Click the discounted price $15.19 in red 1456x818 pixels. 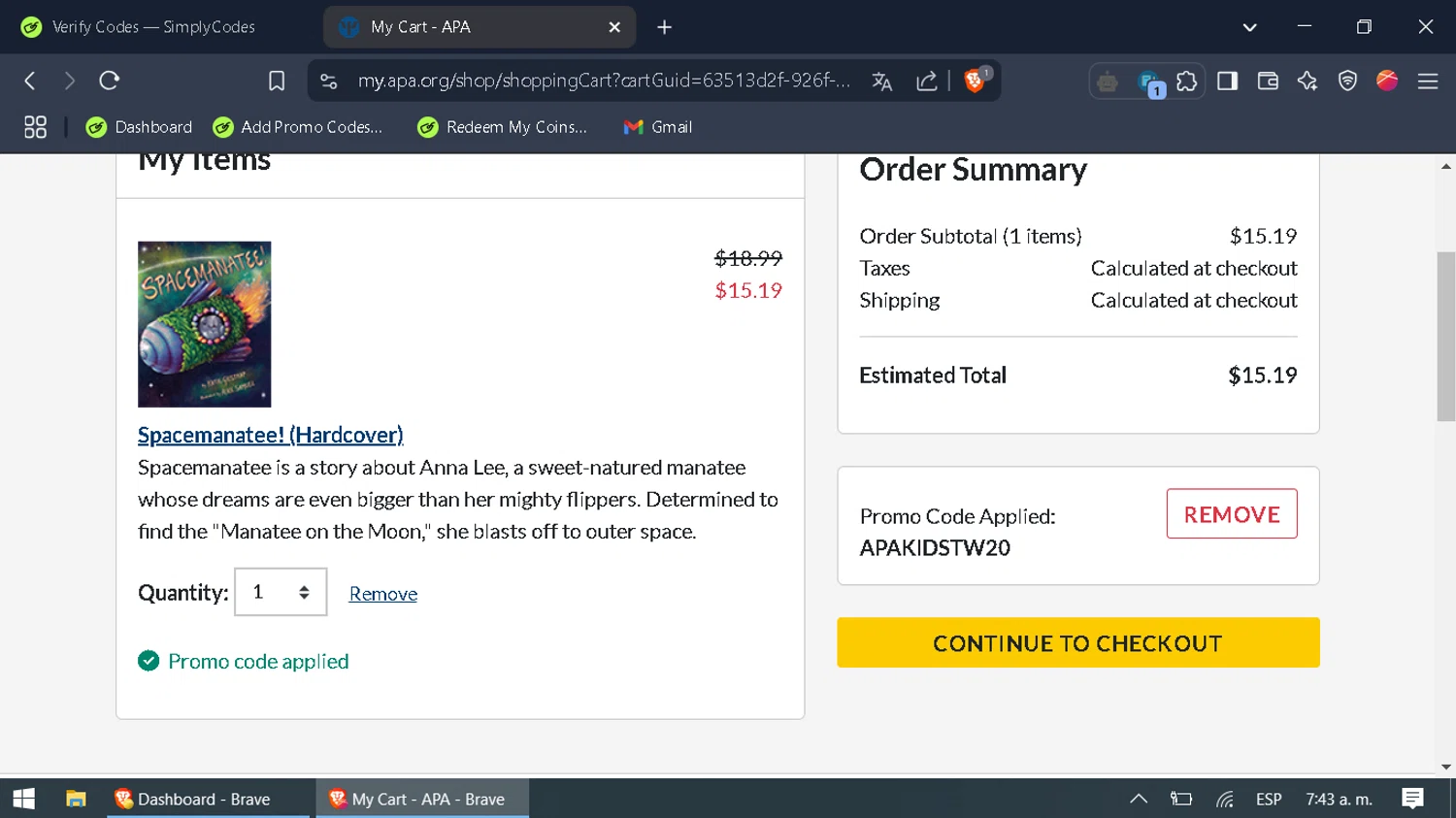click(x=748, y=290)
